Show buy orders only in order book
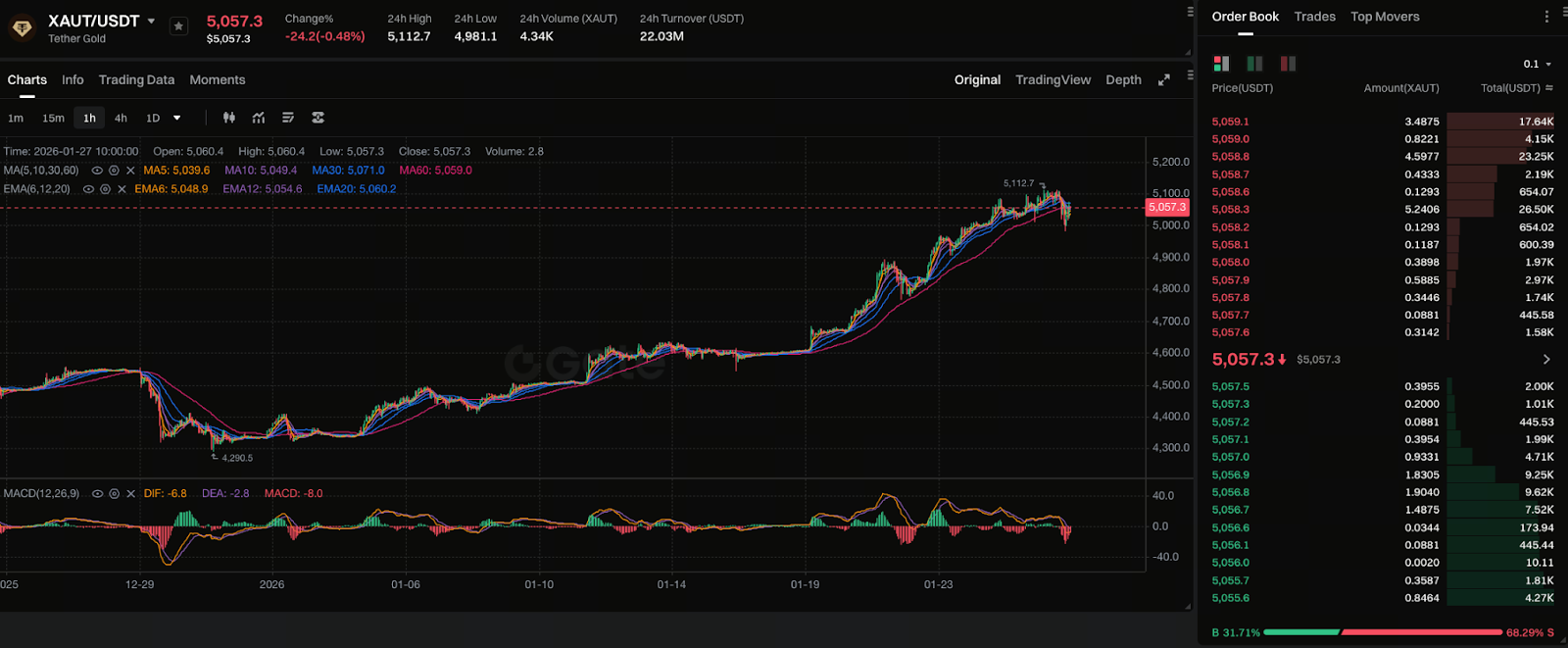The width and height of the screenshot is (1568, 648). click(x=1254, y=64)
